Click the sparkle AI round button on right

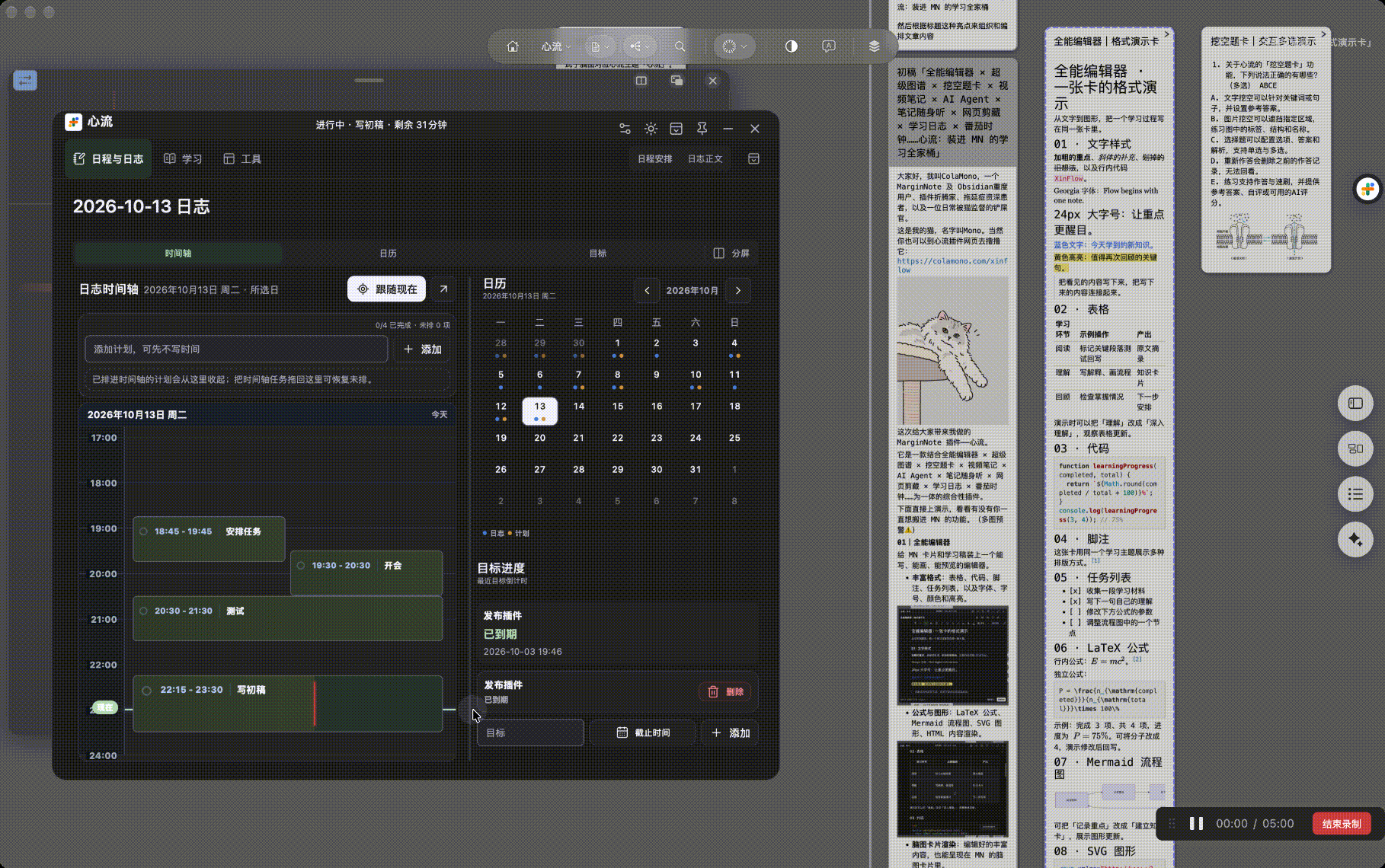point(1355,539)
